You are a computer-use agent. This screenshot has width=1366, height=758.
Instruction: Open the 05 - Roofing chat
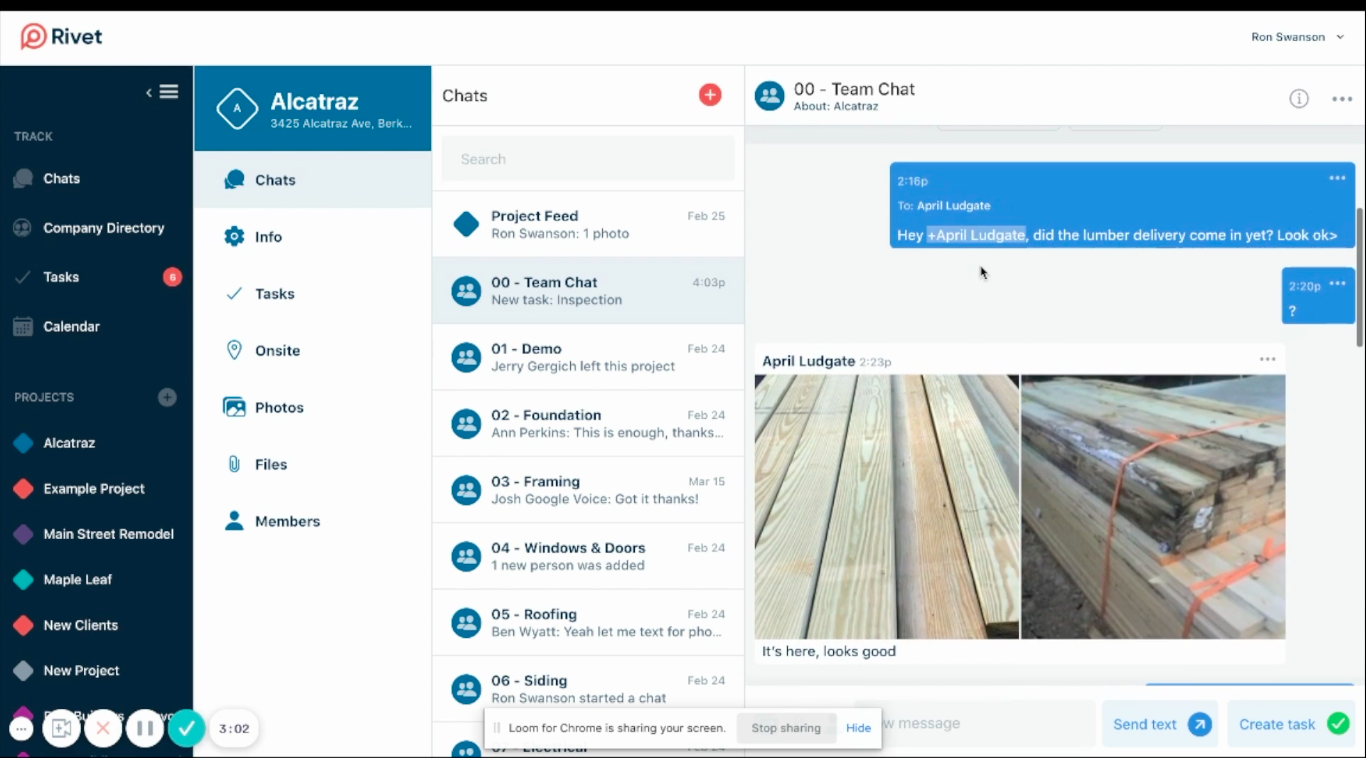pyautogui.click(x=588, y=623)
